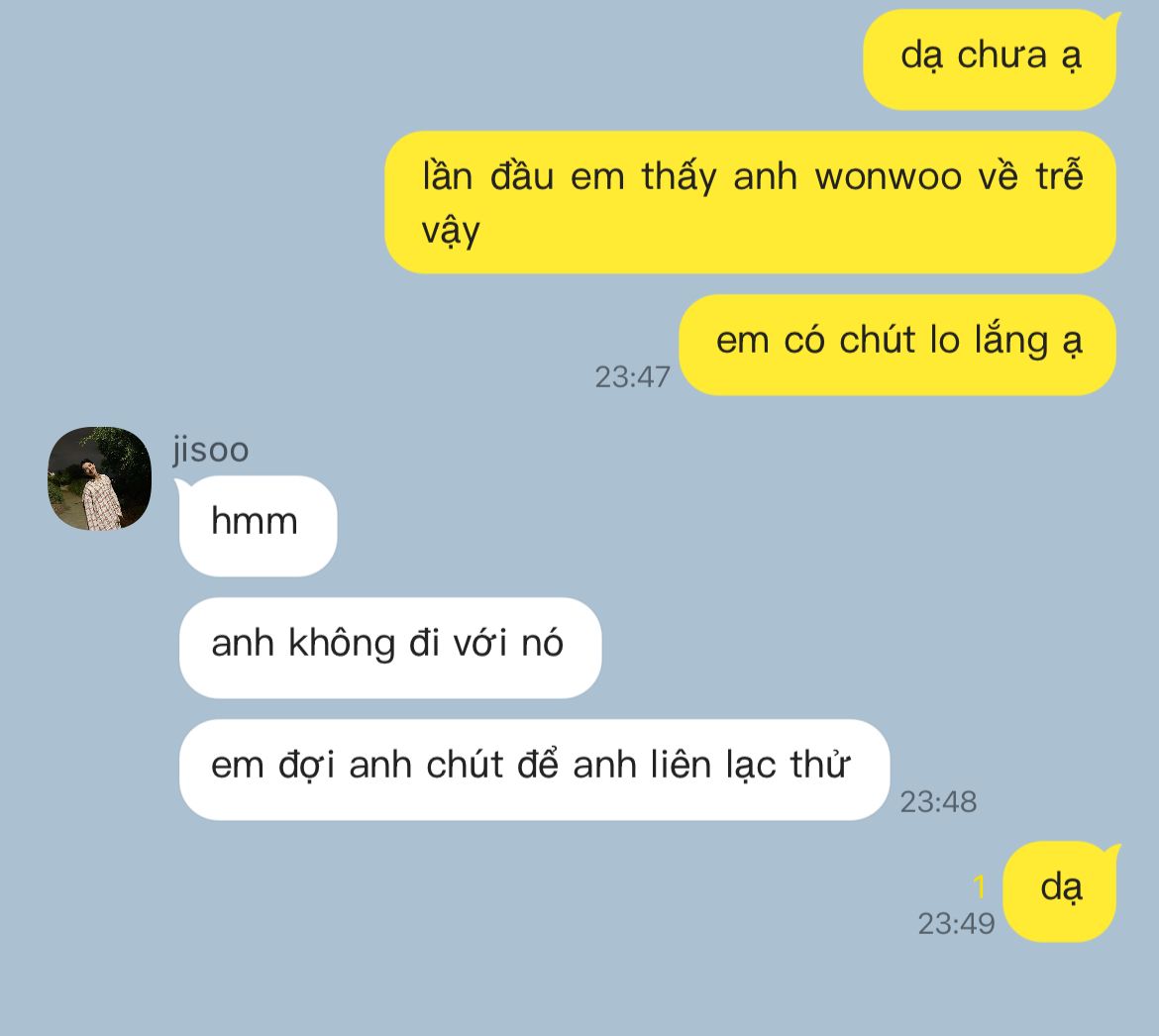The image size is (1159, 1036).
Task: Select the white 'hmm' message bubble
Action: click(258, 526)
